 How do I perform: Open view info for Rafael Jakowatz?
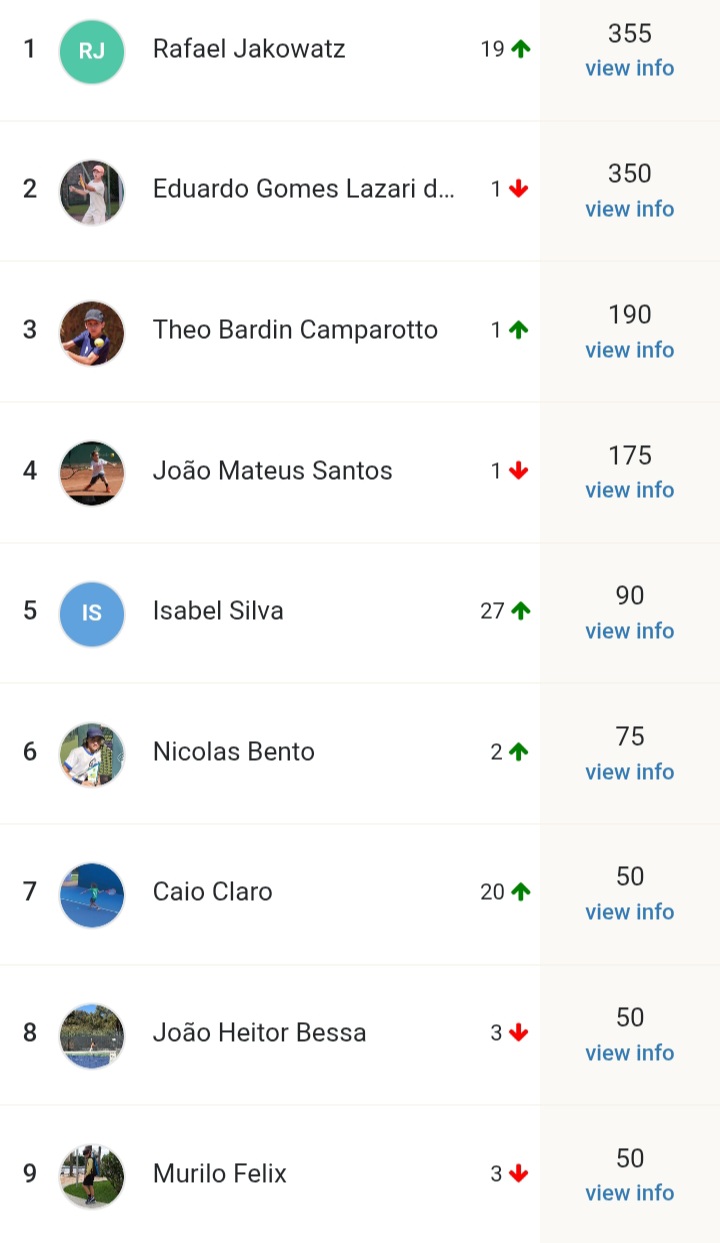click(x=629, y=69)
